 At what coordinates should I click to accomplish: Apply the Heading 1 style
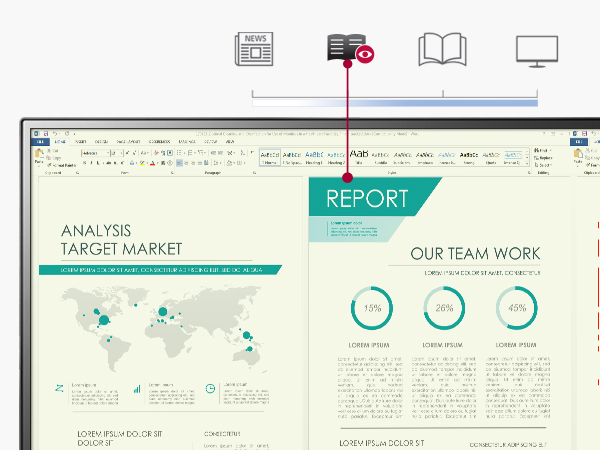pos(313,157)
